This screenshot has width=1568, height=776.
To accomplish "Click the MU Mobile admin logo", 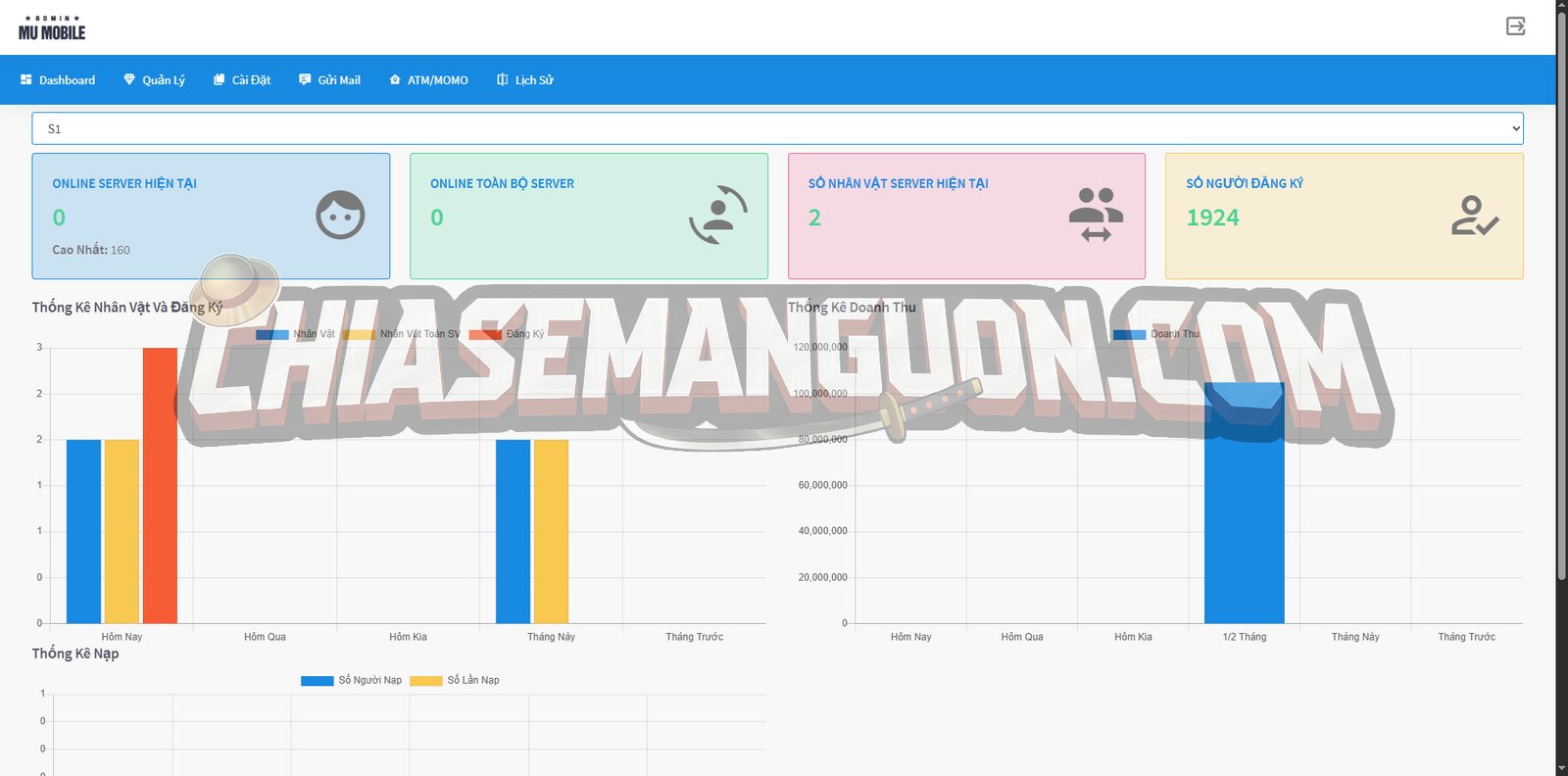I will tap(52, 28).
